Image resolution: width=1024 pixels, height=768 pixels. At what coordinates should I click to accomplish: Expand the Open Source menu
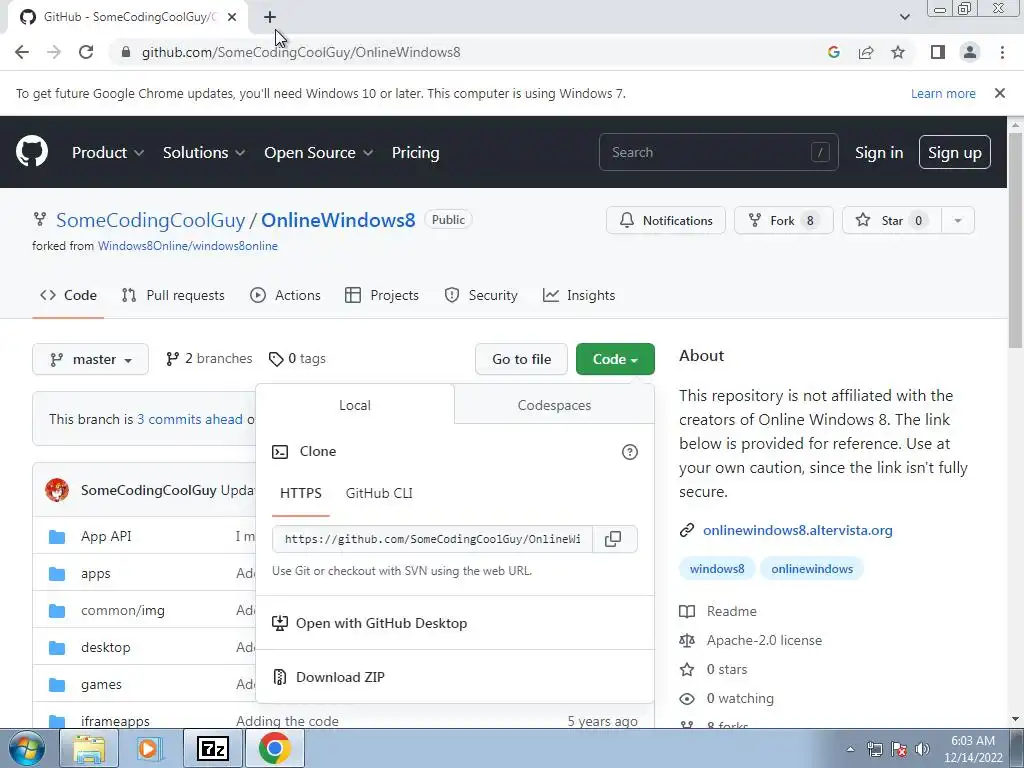pyautogui.click(x=319, y=152)
